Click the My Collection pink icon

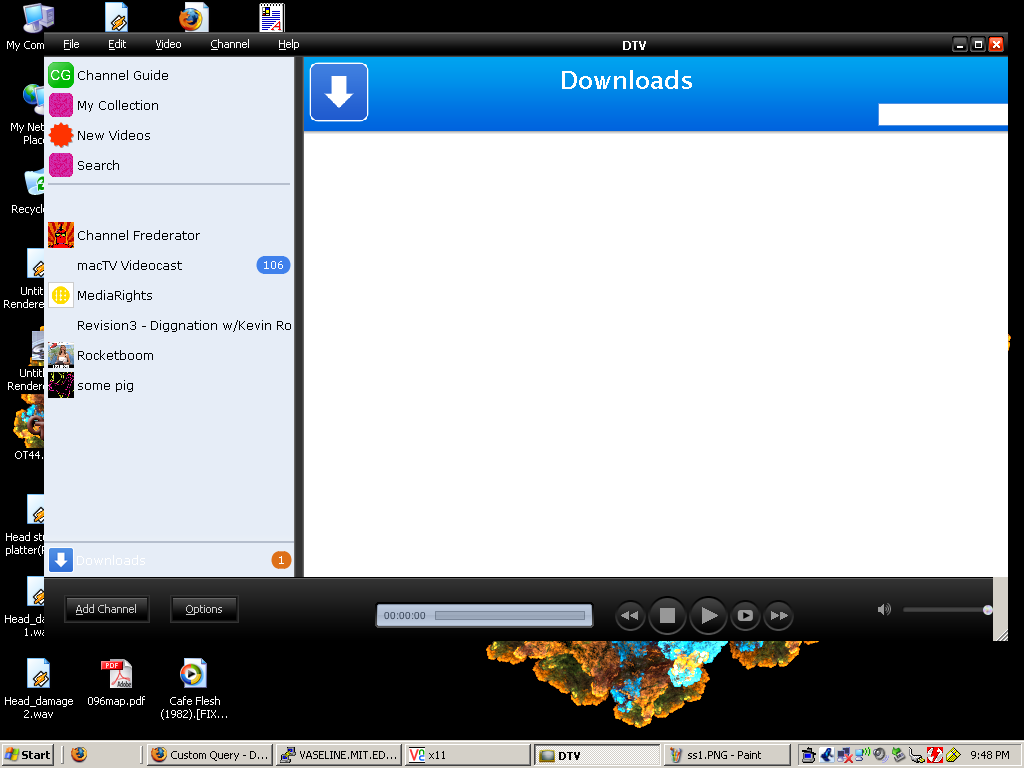click(61, 105)
